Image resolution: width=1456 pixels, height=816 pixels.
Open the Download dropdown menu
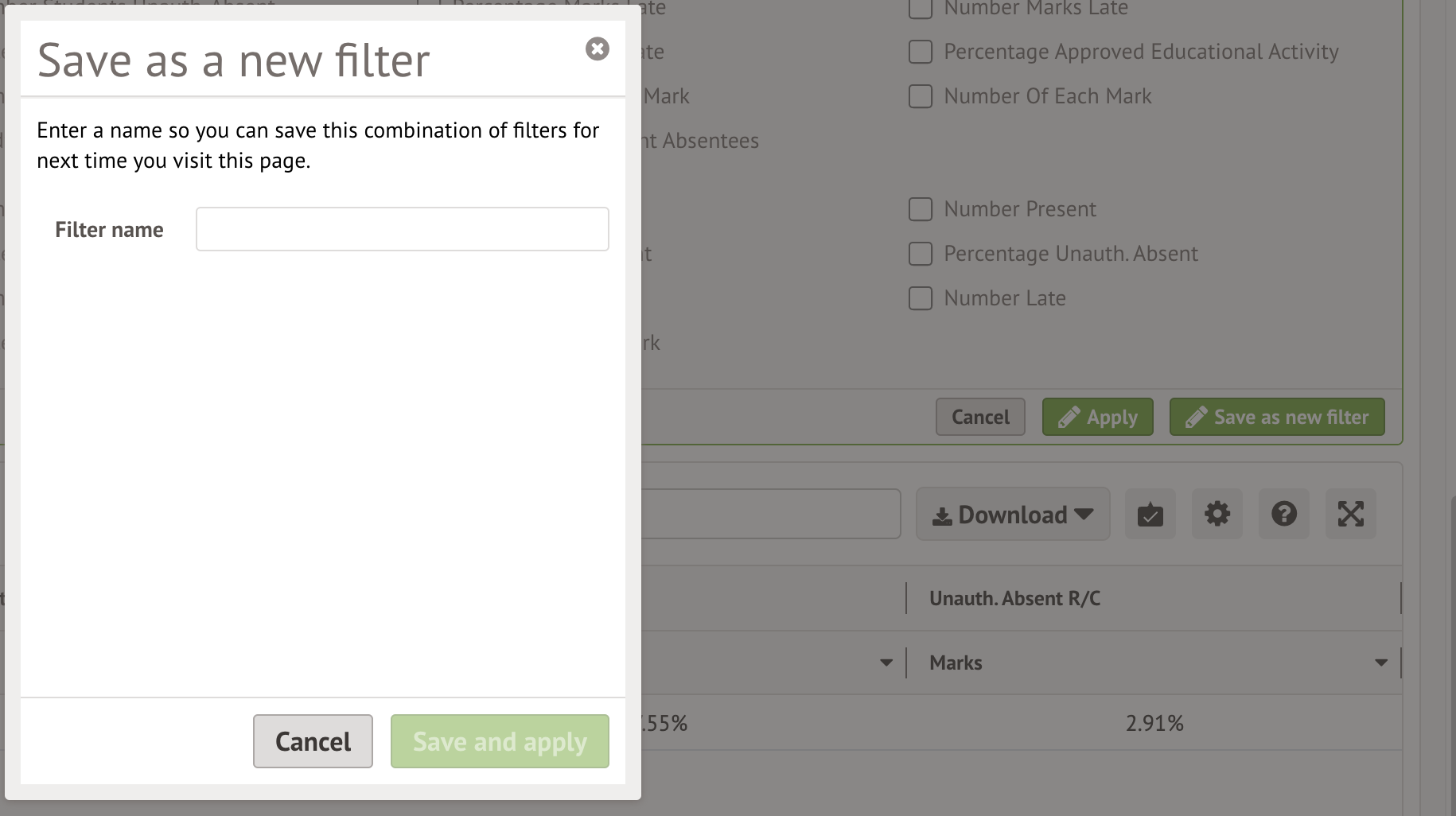[x=1012, y=515]
